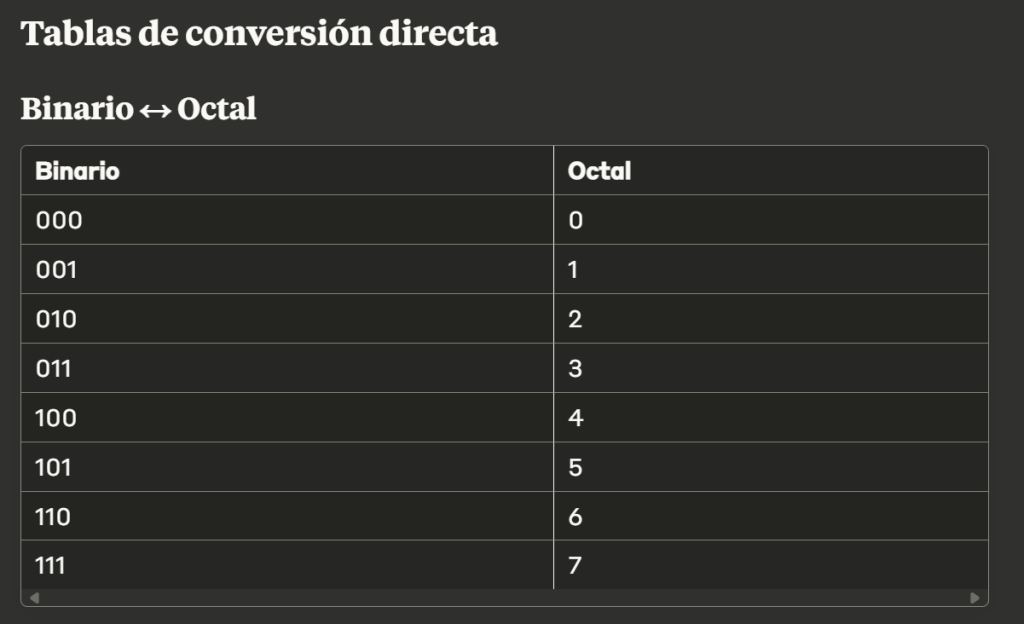Image resolution: width=1024 pixels, height=624 pixels.
Task: Click the binary cell 000
Action: (x=59, y=220)
